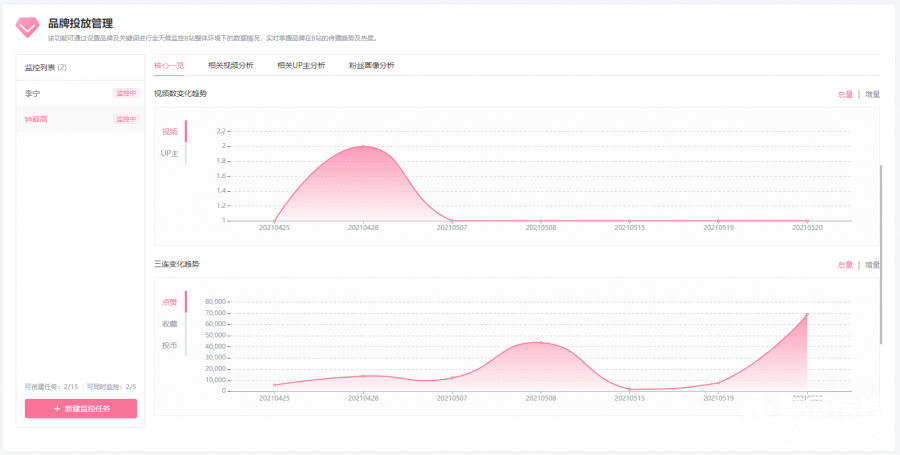Toggle the video trend chart to 增量
The width and height of the screenshot is (900, 455).
tap(872, 95)
